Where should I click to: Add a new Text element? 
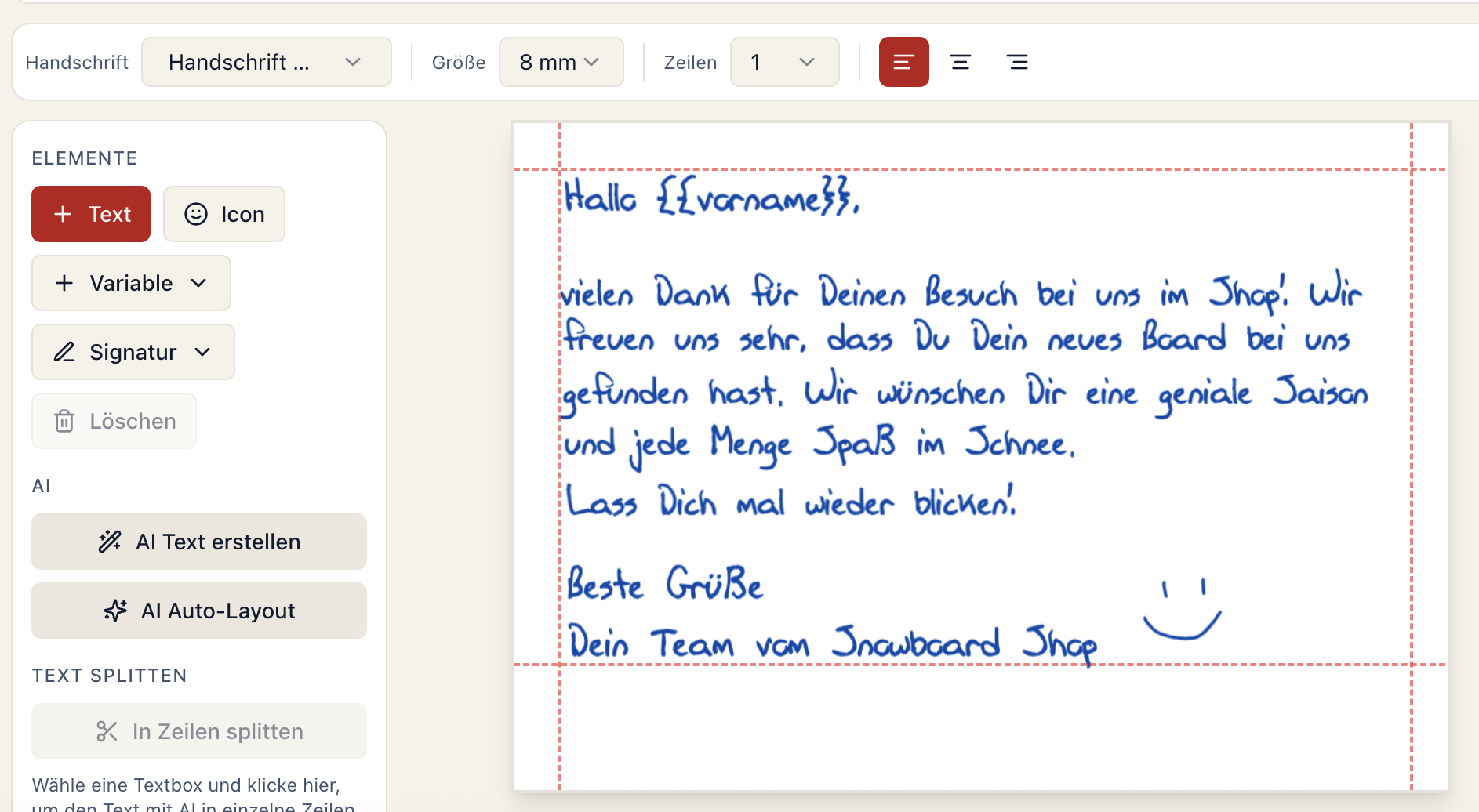tap(91, 214)
